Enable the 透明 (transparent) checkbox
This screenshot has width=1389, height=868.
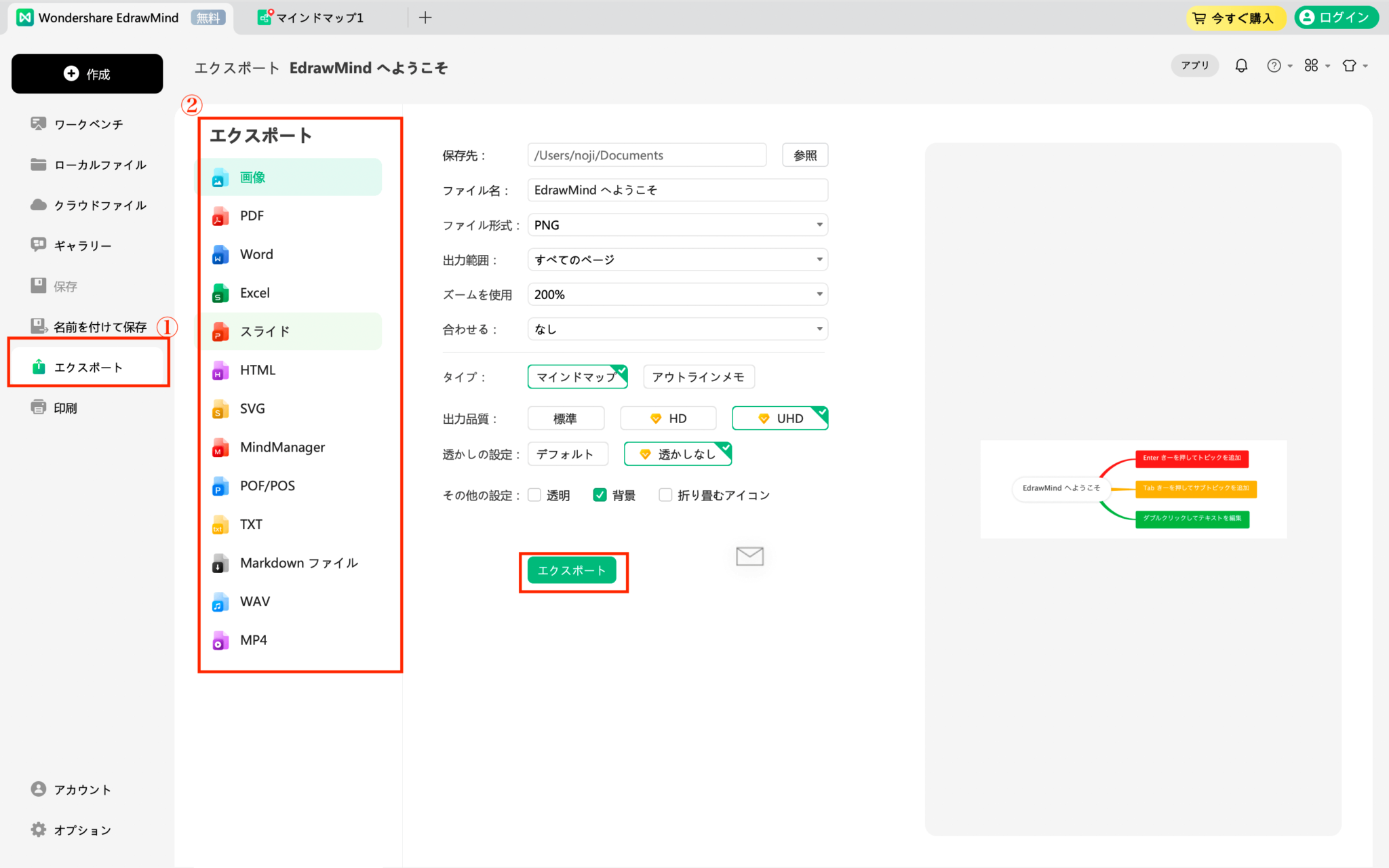click(534, 494)
